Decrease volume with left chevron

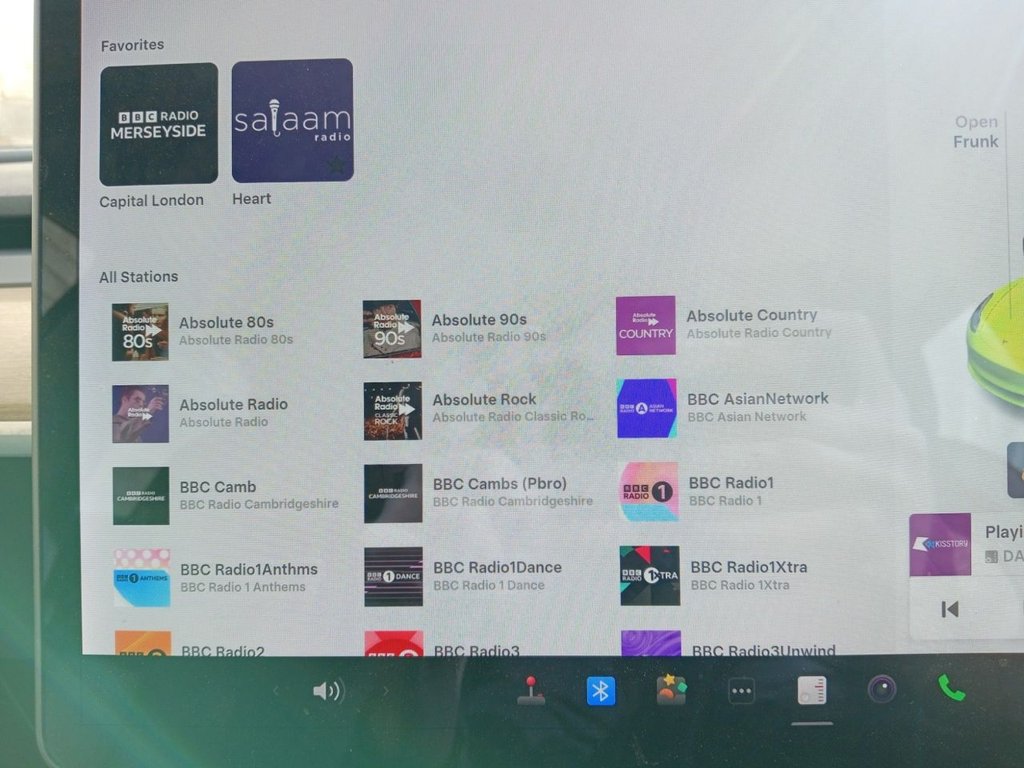click(x=277, y=691)
